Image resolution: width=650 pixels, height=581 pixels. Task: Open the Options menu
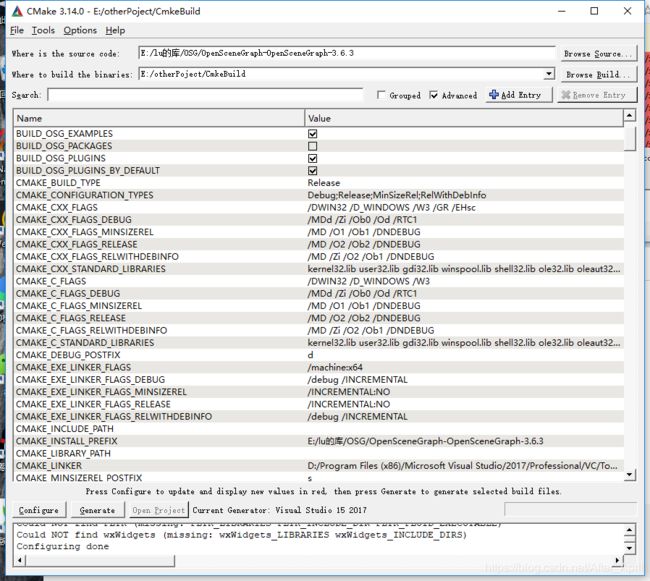coord(80,30)
